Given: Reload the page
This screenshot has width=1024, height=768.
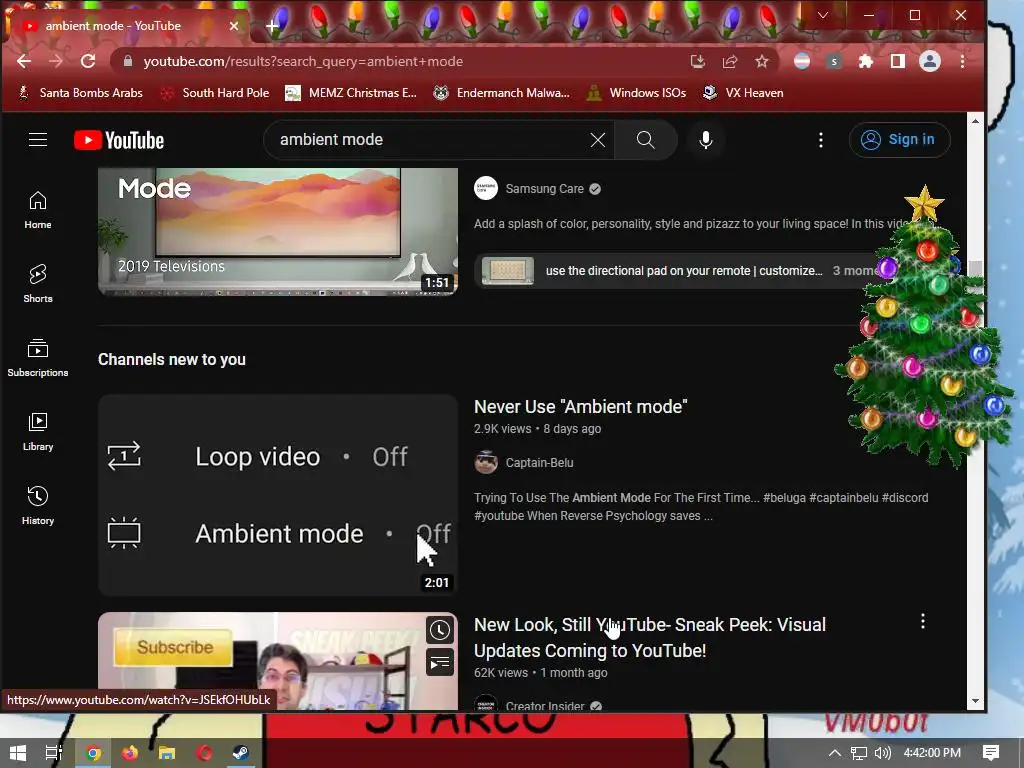Looking at the screenshot, I should click(x=88, y=61).
